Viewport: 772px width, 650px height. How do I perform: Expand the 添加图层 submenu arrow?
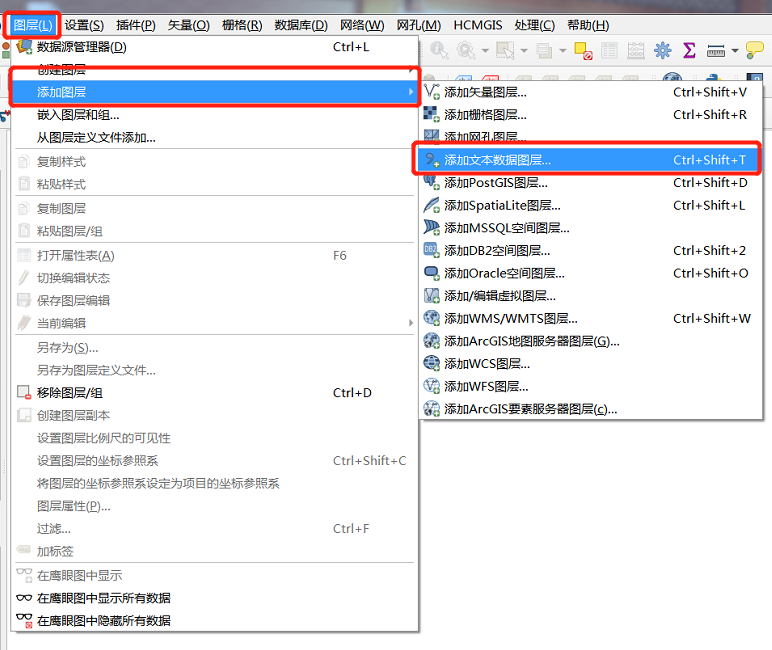tap(410, 92)
